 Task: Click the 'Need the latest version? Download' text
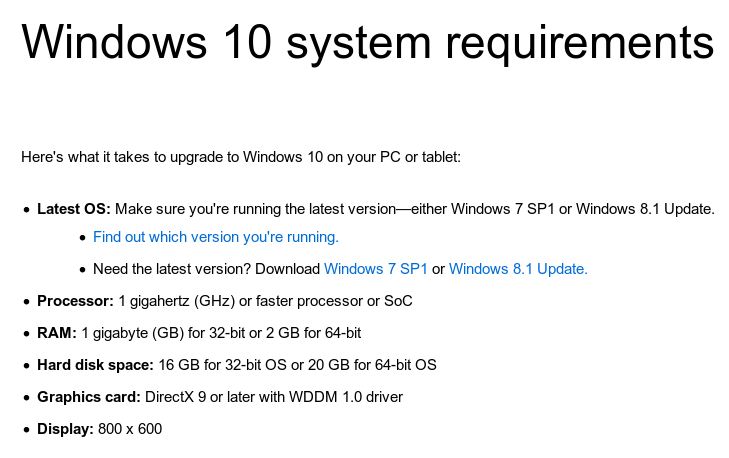(206, 269)
